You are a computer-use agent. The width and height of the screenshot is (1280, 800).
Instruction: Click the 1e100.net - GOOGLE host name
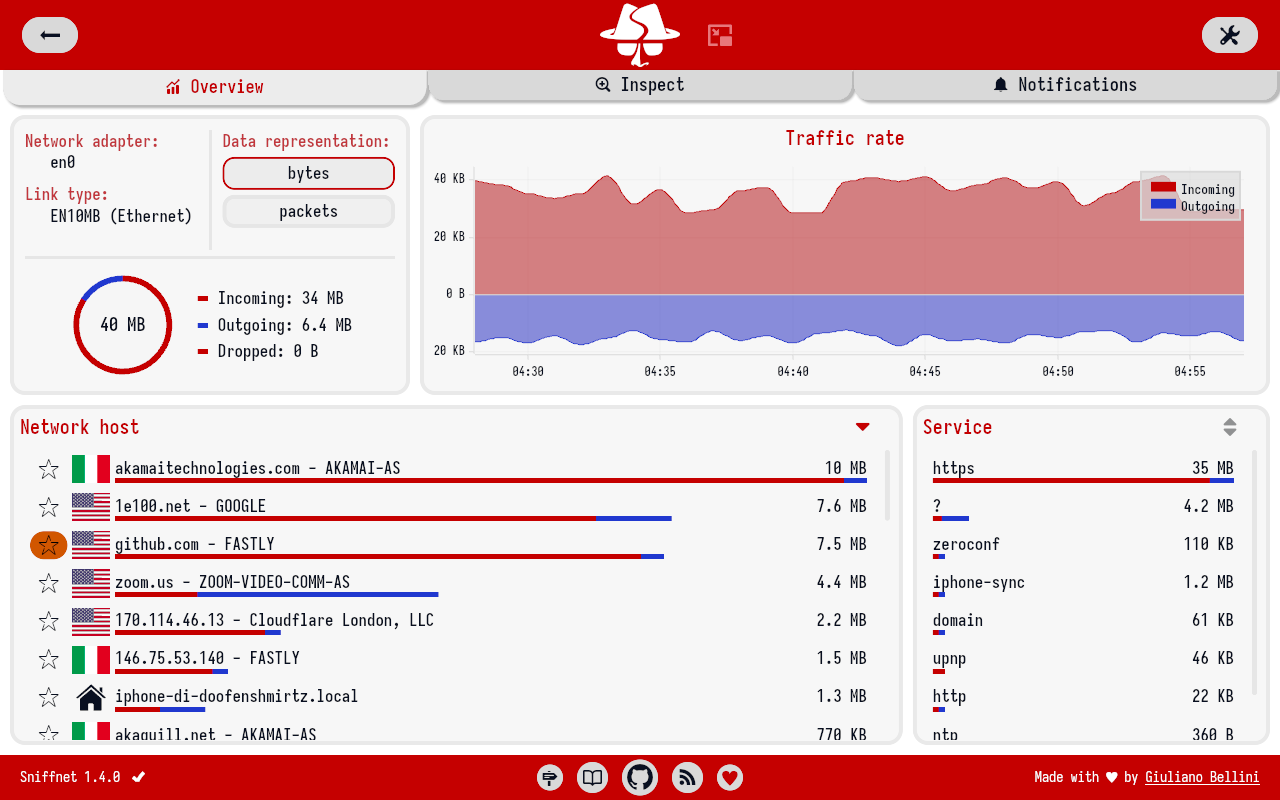[190, 506]
